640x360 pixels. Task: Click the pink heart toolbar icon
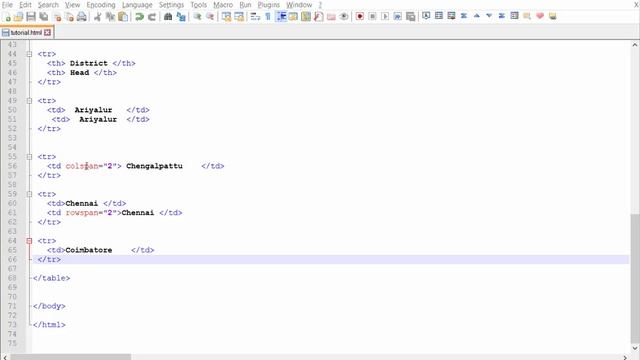tap(540, 16)
